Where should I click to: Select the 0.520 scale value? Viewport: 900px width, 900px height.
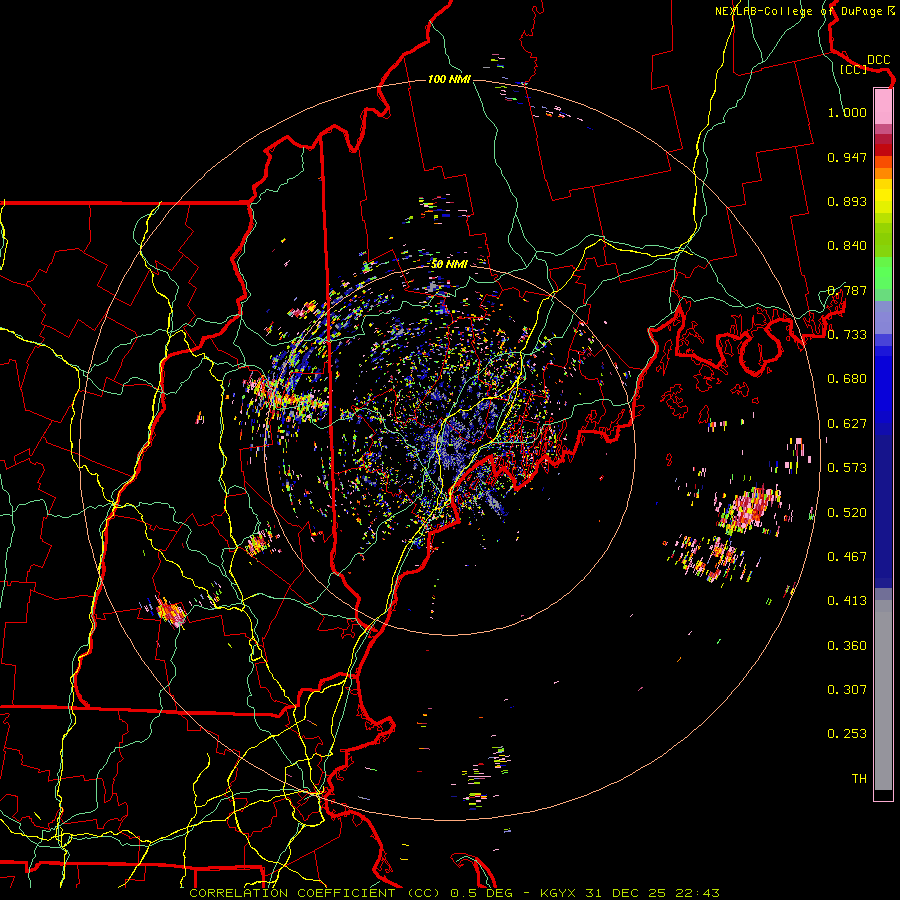click(847, 513)
